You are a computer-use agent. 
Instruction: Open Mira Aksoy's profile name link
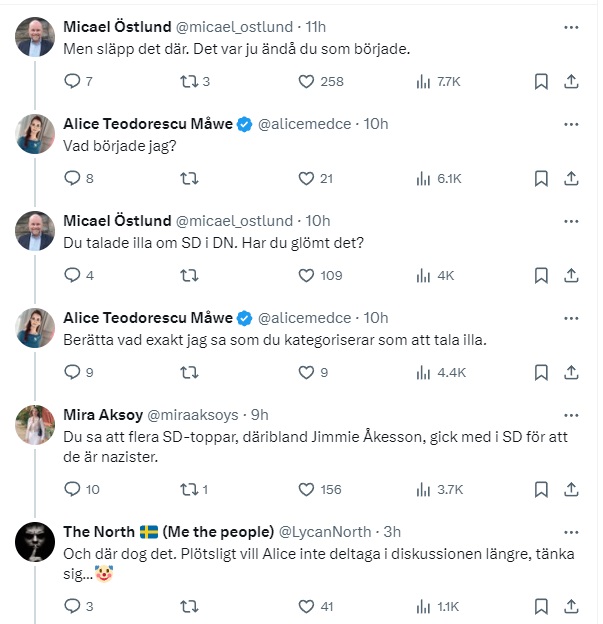[102, 414]
